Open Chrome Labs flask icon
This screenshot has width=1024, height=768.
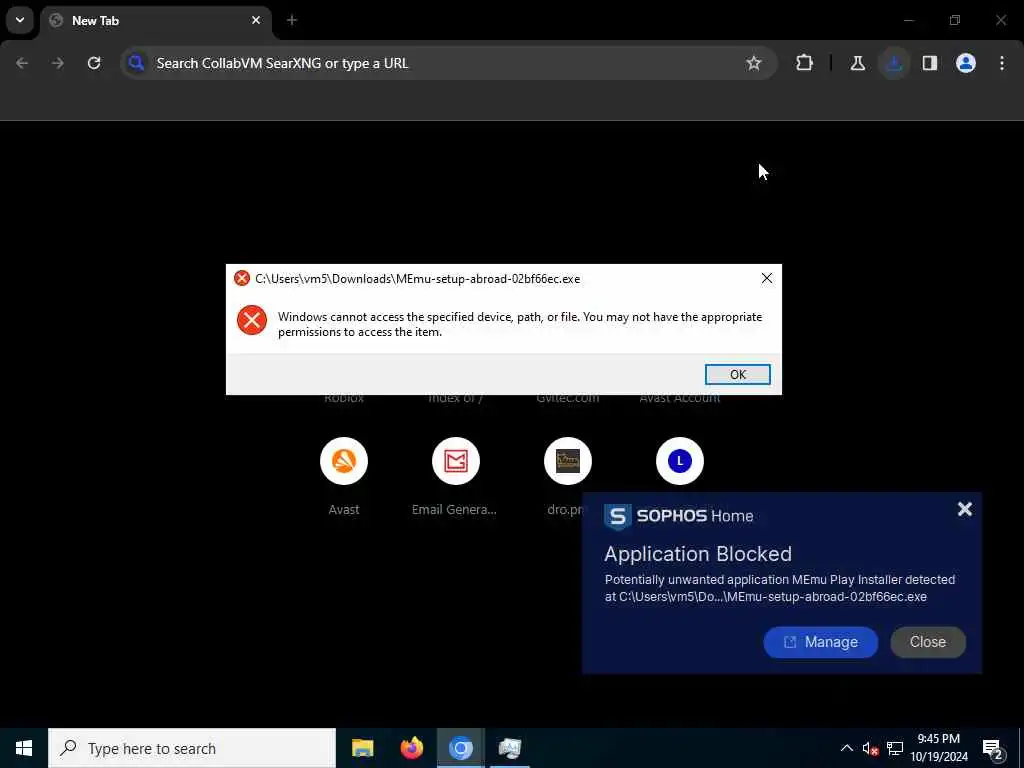857,63
